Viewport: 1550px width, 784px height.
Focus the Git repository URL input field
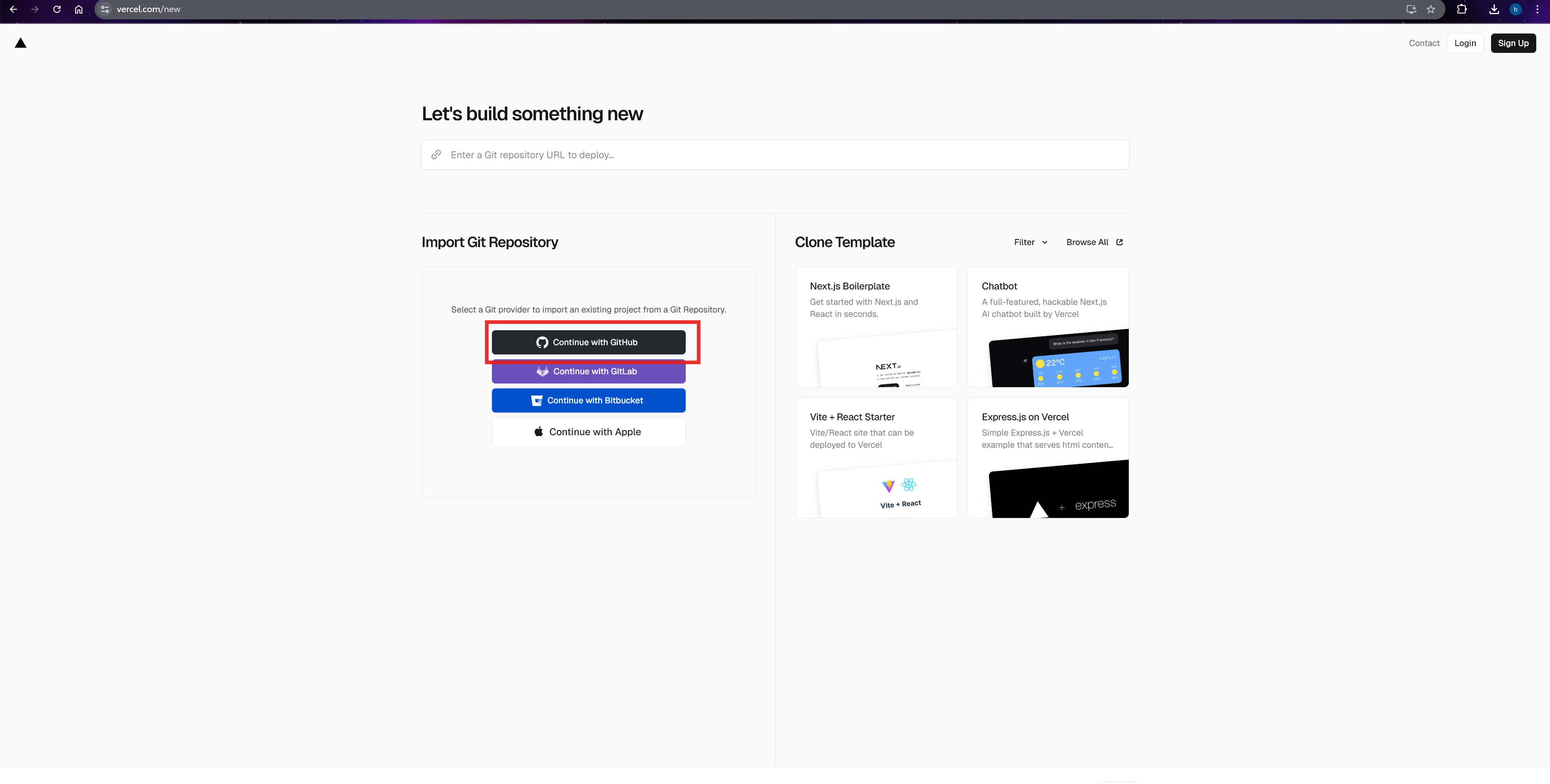coord(782,155)
